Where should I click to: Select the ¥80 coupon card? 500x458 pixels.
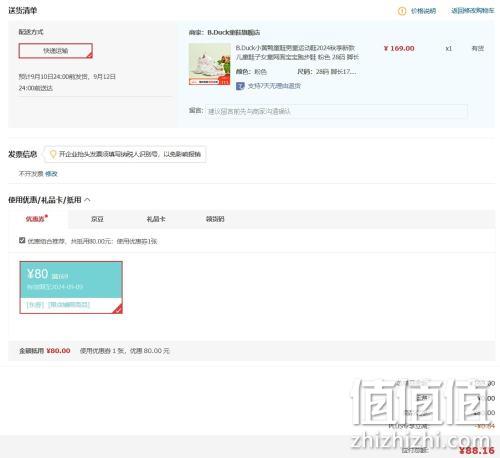[x=71, y=287]
